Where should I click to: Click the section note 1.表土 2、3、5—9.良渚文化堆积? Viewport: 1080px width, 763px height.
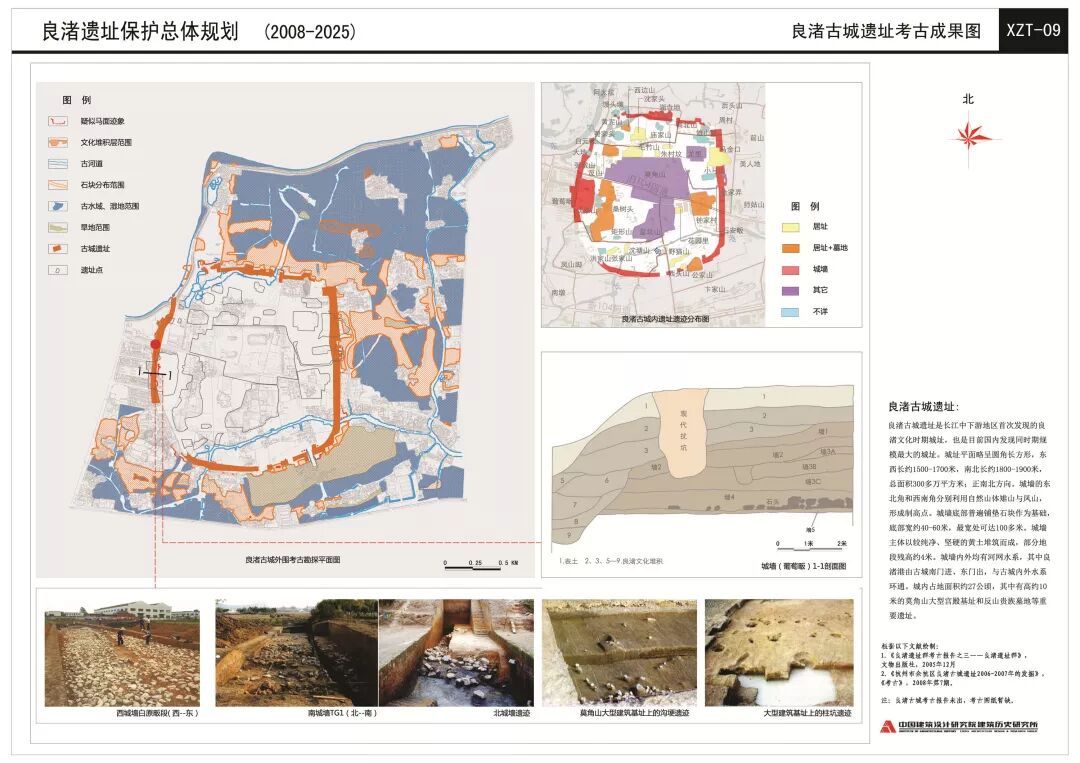[610, 561]
